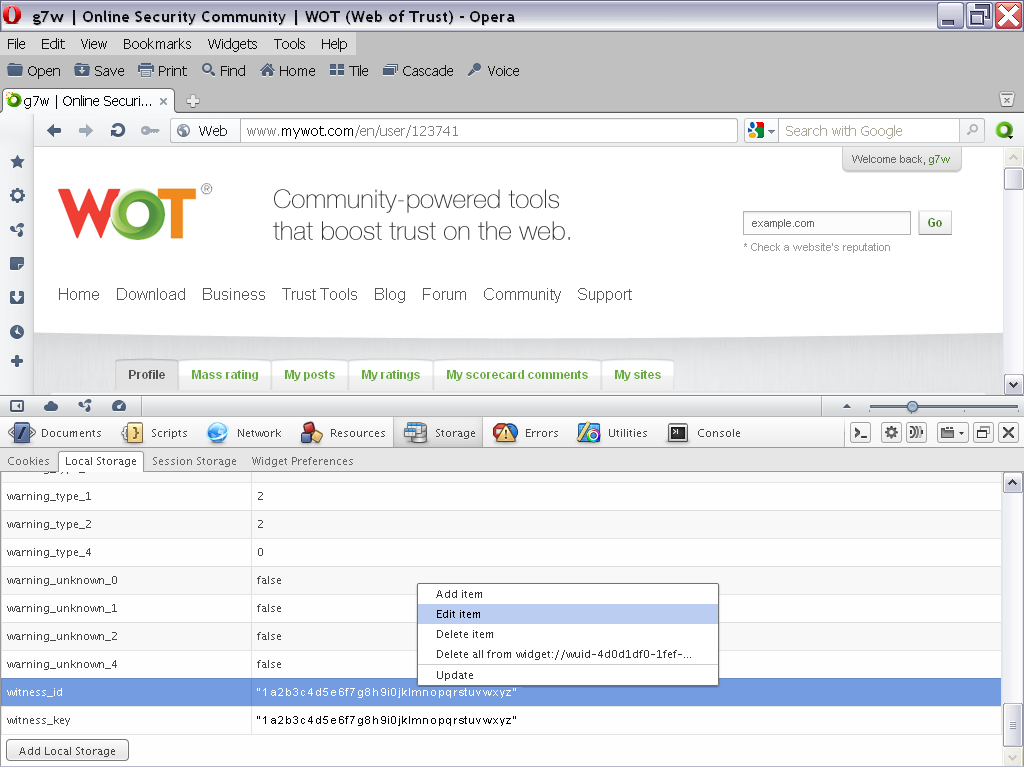
Task: Tile the windows
Action: coord(349,71)
